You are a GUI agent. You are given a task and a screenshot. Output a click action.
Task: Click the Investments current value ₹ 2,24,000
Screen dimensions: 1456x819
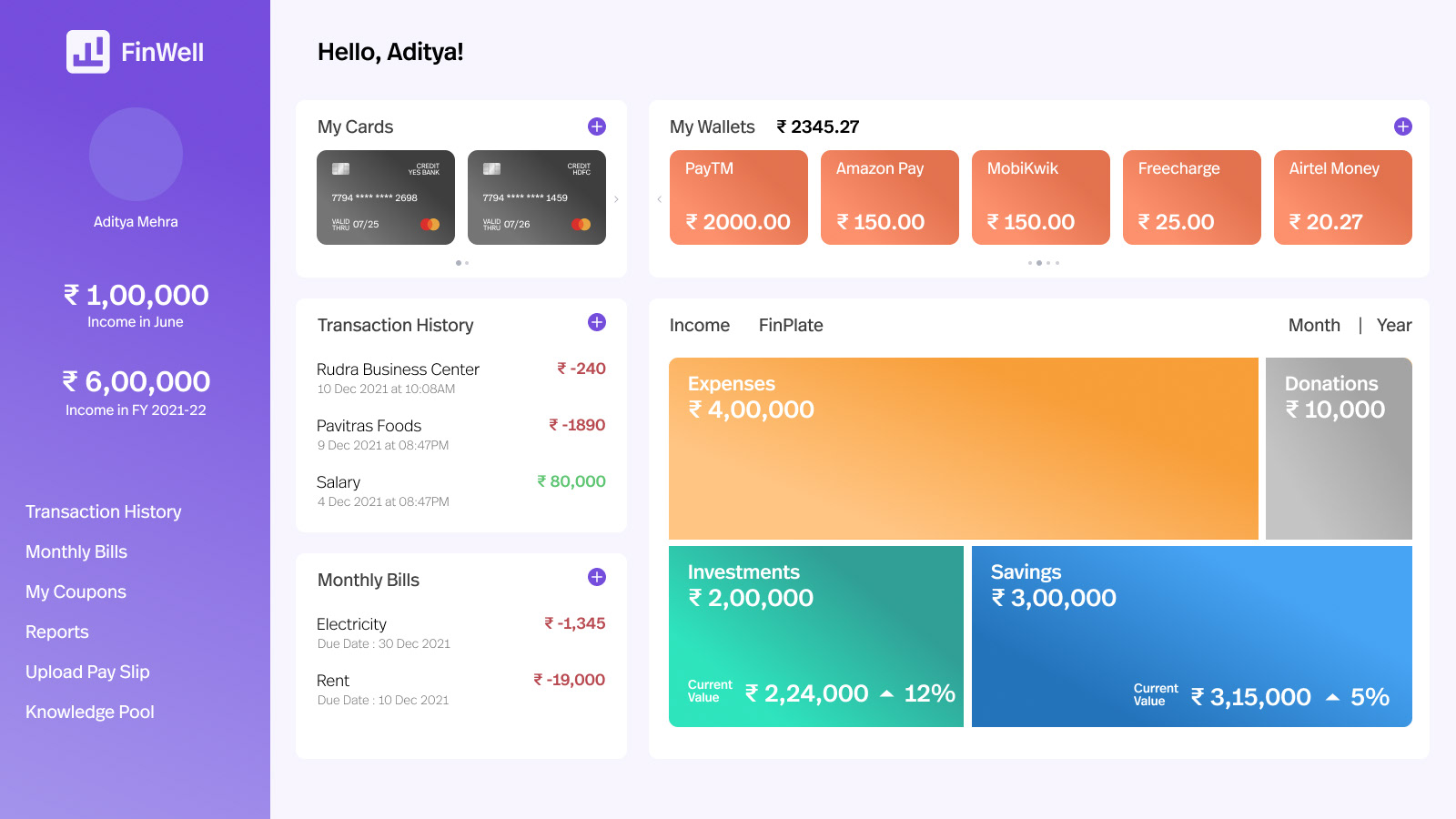coord(806,693)
